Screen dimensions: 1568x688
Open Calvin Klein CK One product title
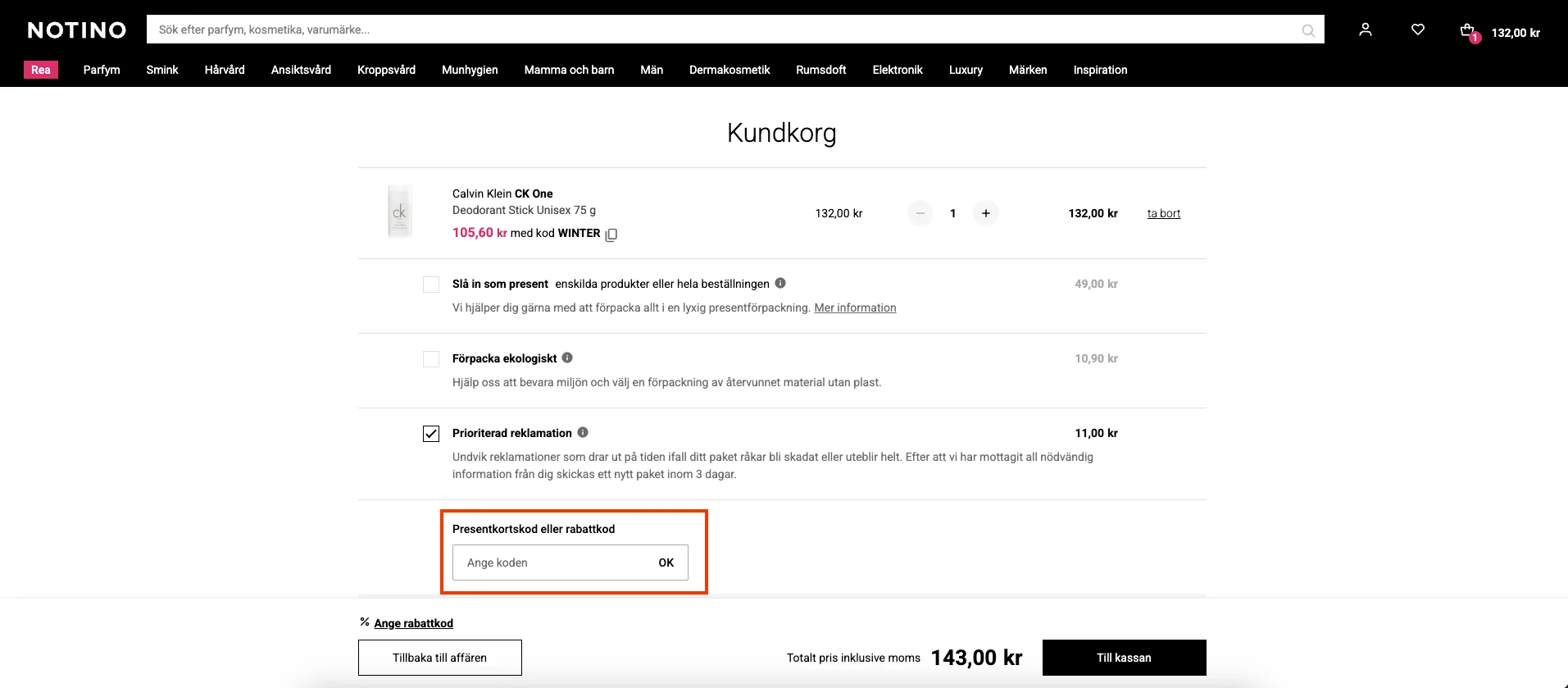[502, 194]
